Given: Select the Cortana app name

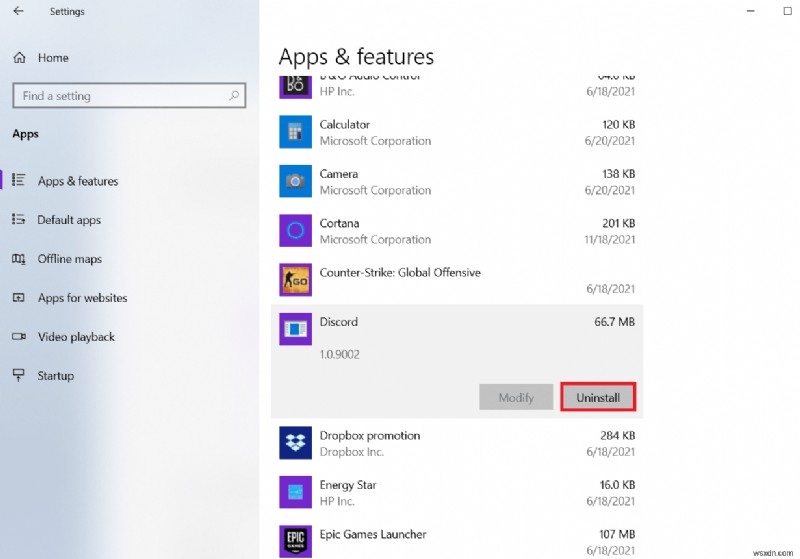Looking at the screenshot, I should [339, 223].
